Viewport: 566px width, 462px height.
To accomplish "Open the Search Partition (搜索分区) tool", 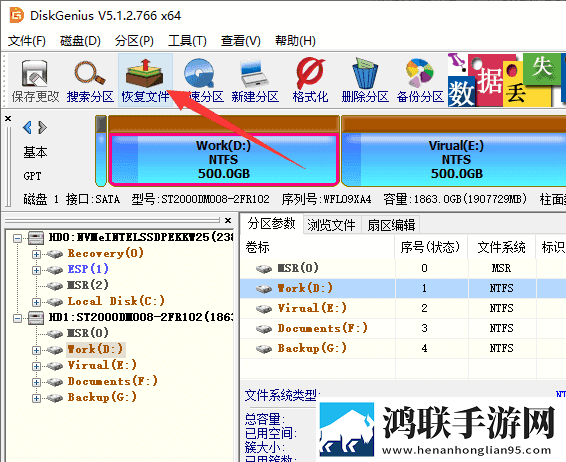I will click(90, 80).
